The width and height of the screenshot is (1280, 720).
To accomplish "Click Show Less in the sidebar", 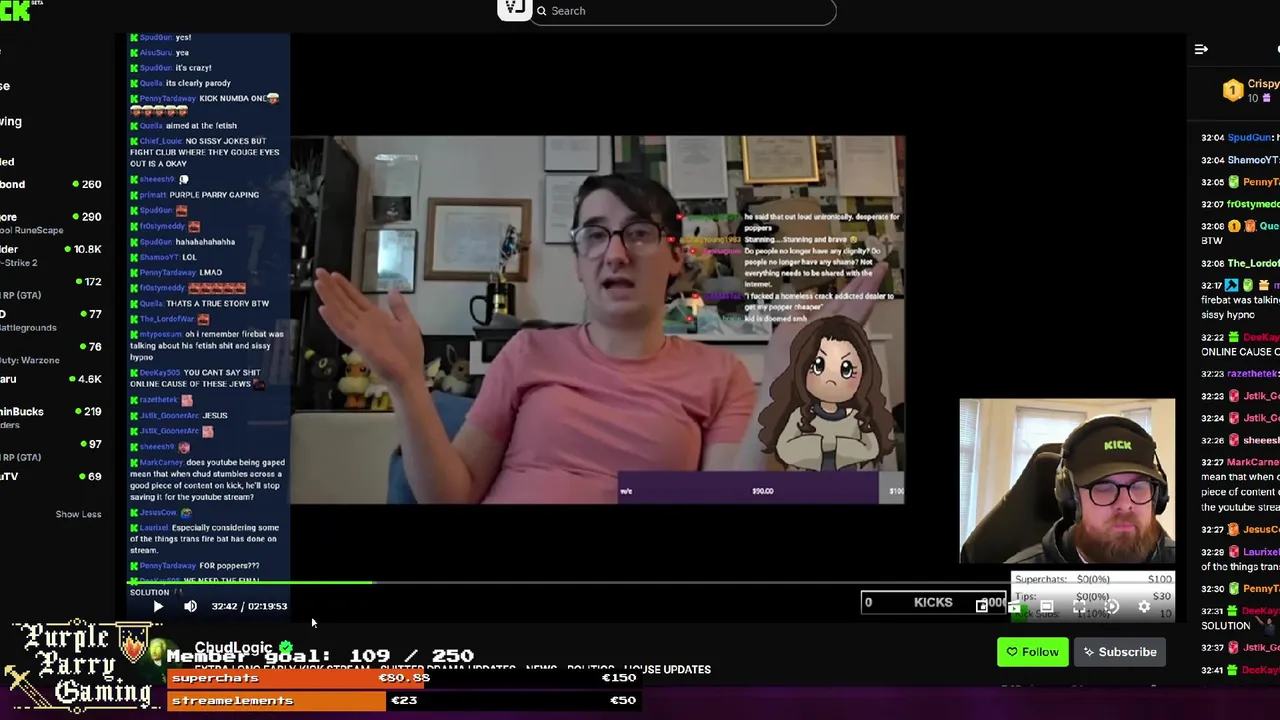I will 78,514.
